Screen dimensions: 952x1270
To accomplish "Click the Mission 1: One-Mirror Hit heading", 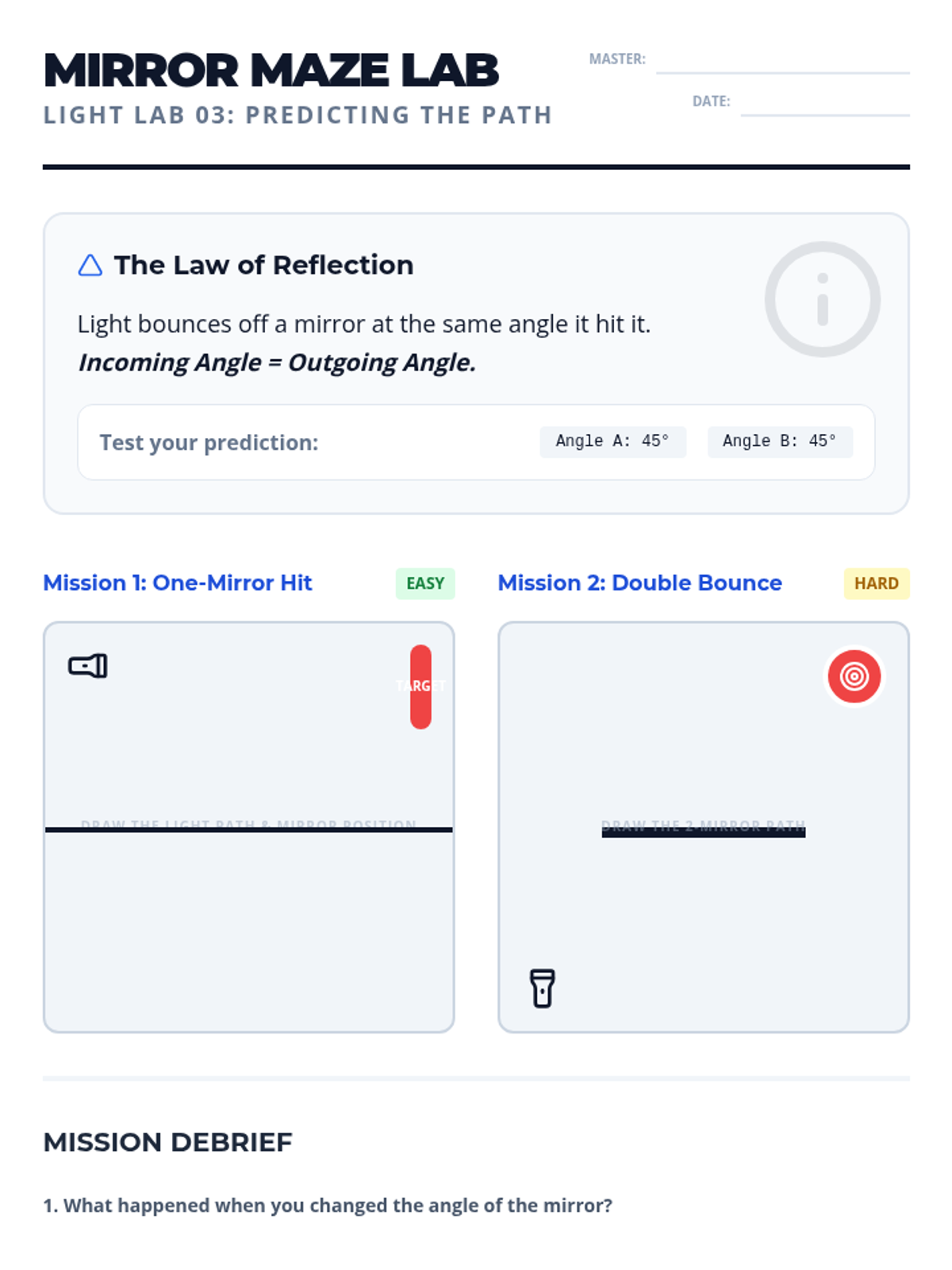I will [x=178, y=583].
